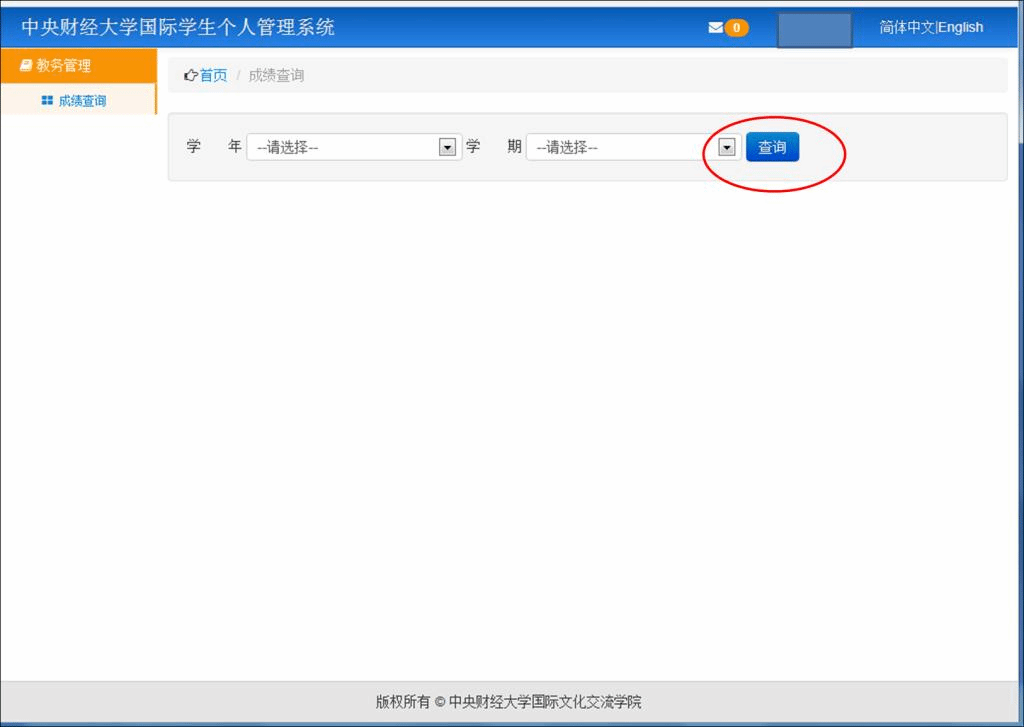Click the grid icon beside sidebar 成绩查询
Screen dimensions: 1024x727
point(46,101)
